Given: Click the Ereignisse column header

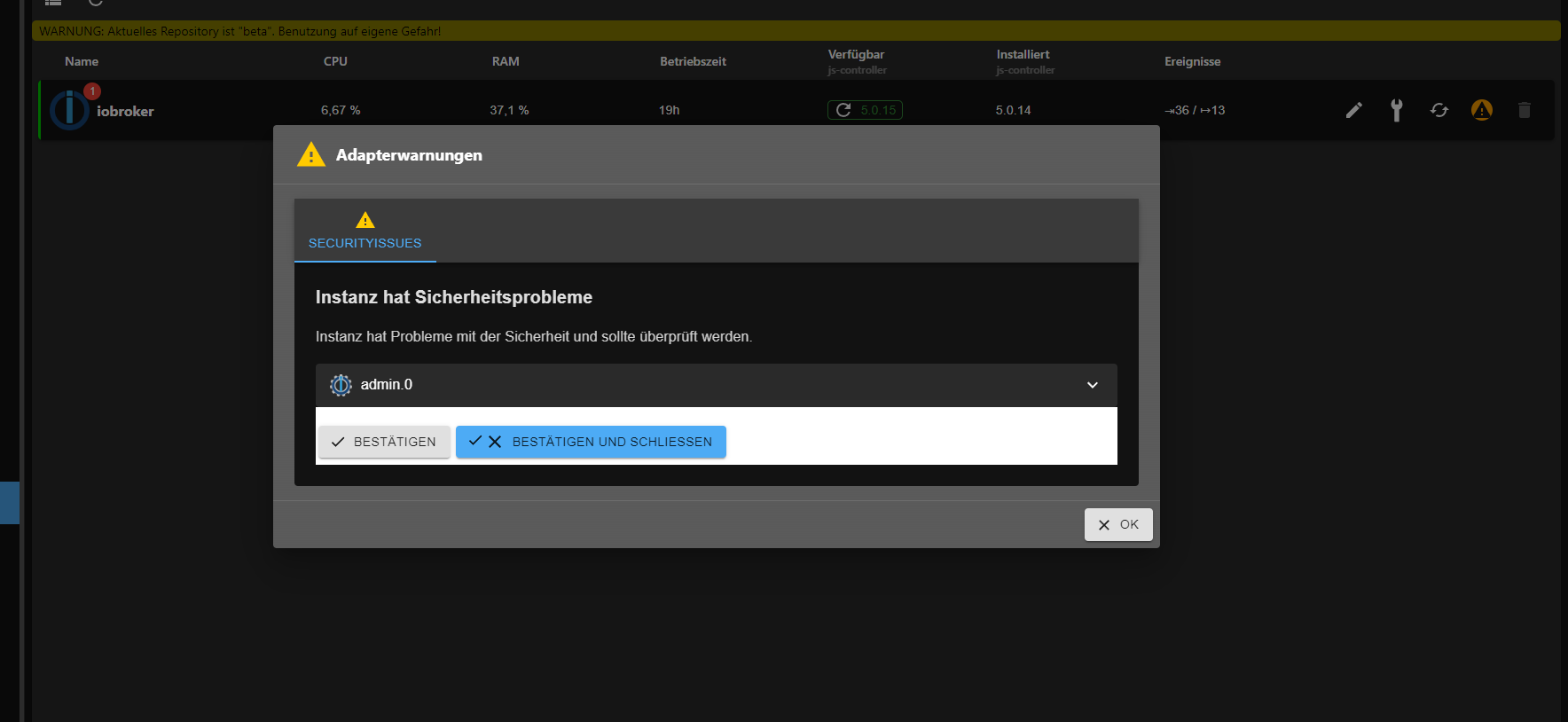Looking at the screenshot, I should pos(1192,61).
